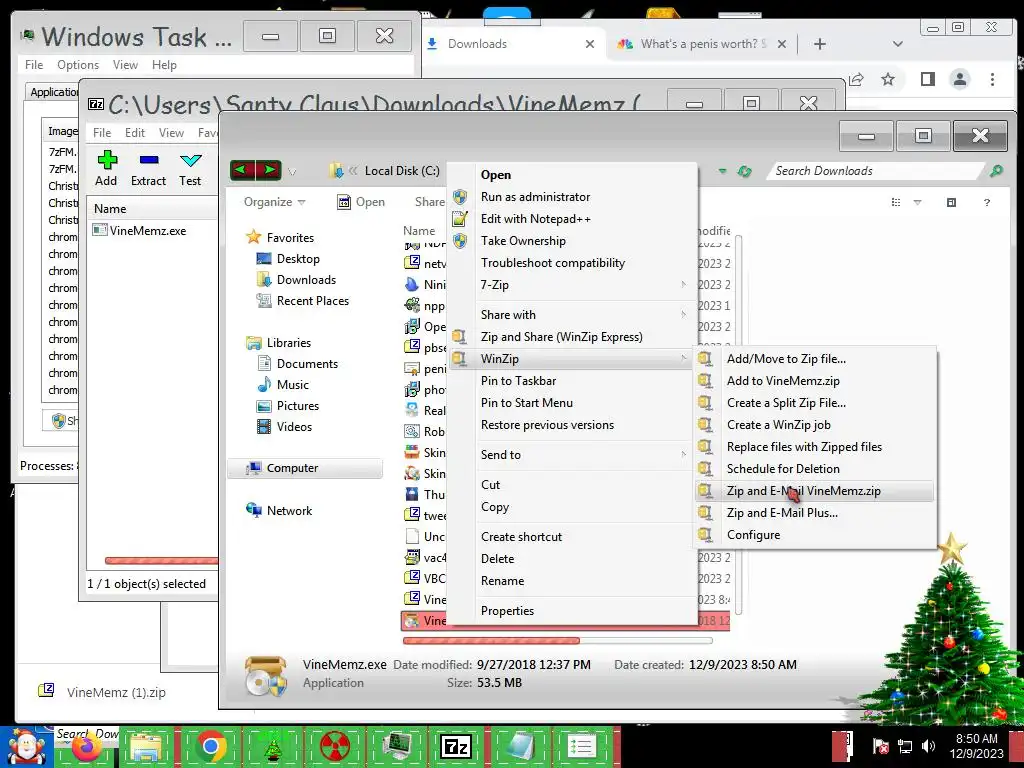1024x768 pixels.
Task: Click the Open button in Explorer toolbar
Action: point(360,202)
